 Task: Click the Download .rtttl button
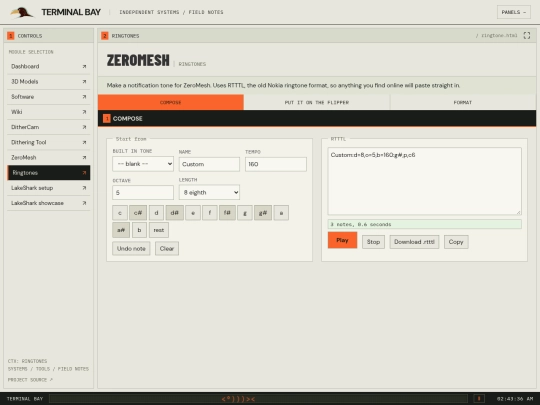414,242
